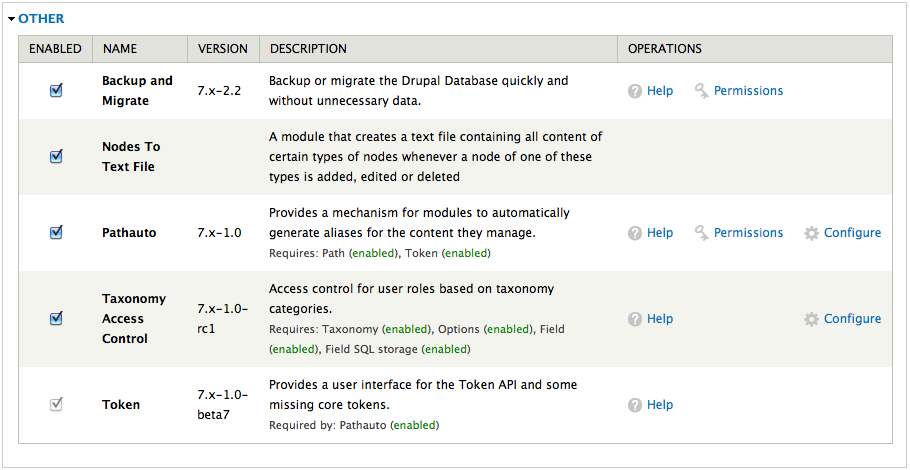Click the gear icon in Pathauto row

(x=811, y=233)
